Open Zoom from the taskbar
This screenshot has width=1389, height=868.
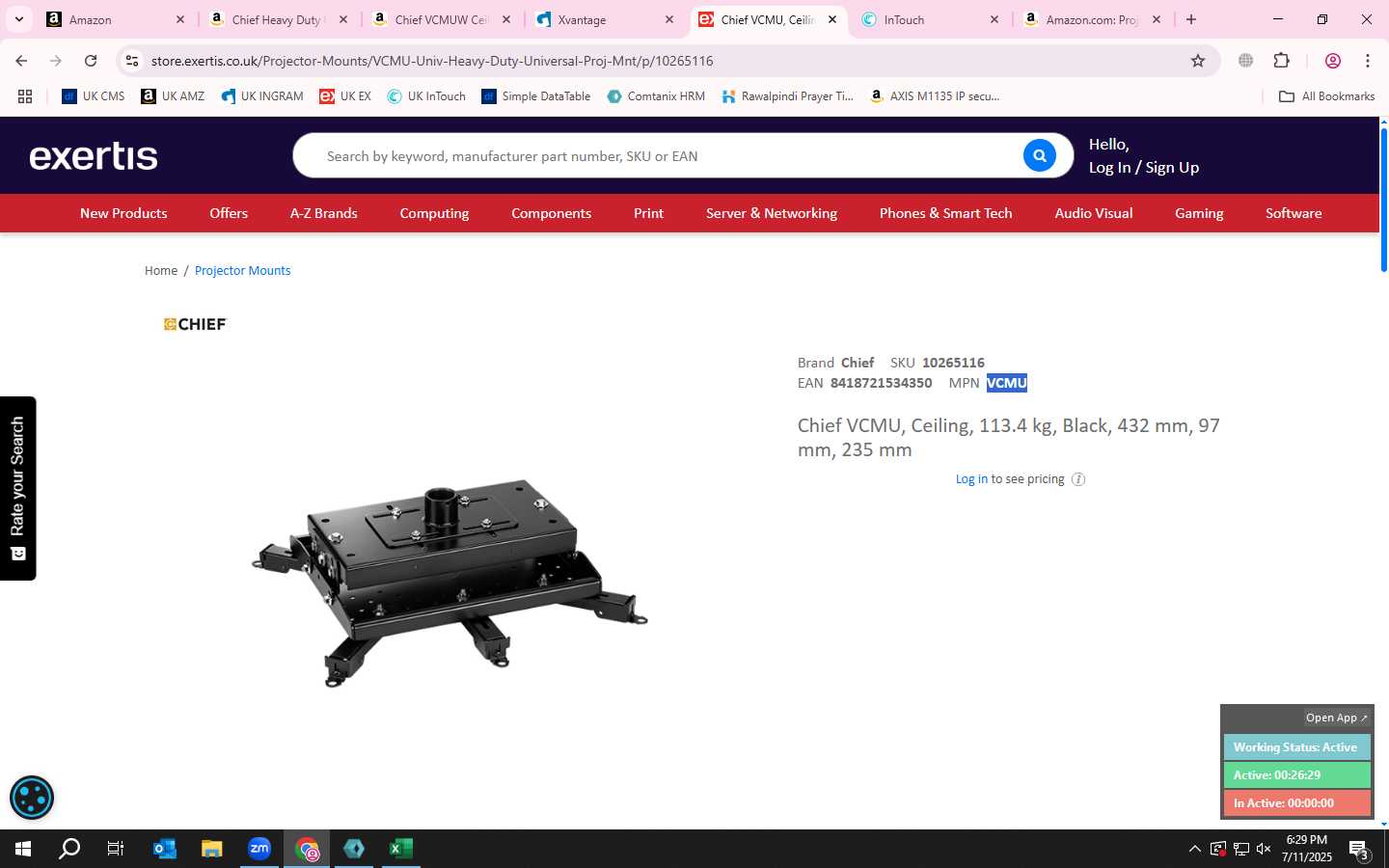tap(259, 849)
